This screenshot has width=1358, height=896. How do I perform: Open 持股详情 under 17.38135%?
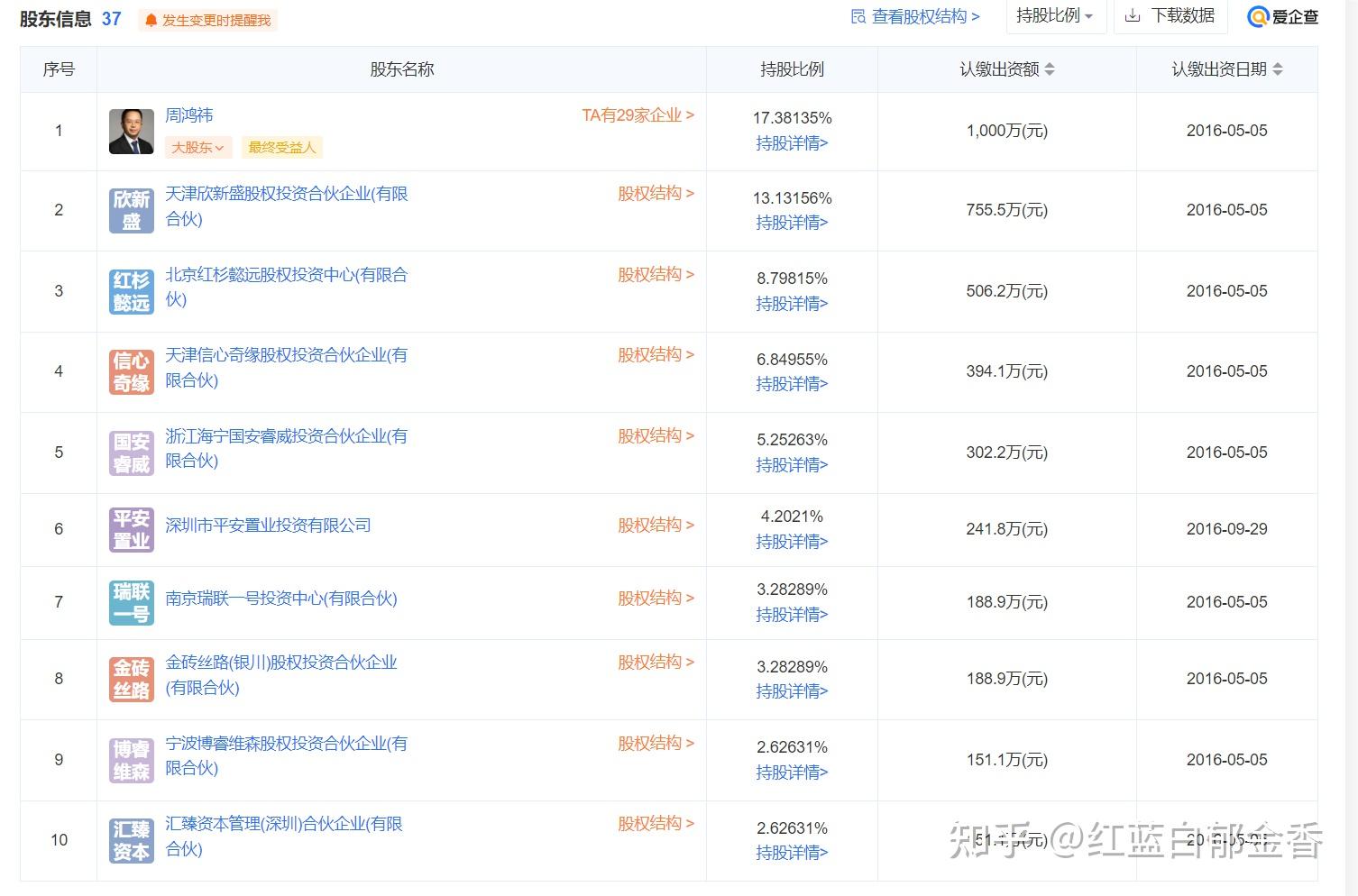[x=792, y=143]
